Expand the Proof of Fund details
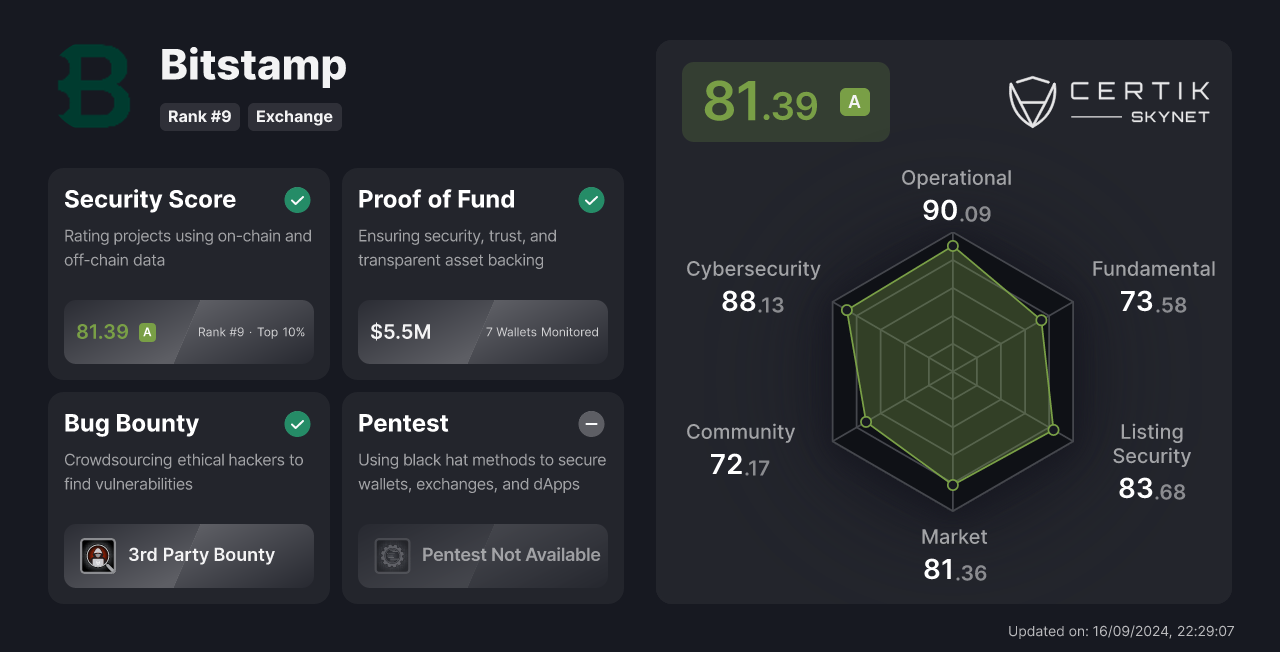 (x=482, y=274)
